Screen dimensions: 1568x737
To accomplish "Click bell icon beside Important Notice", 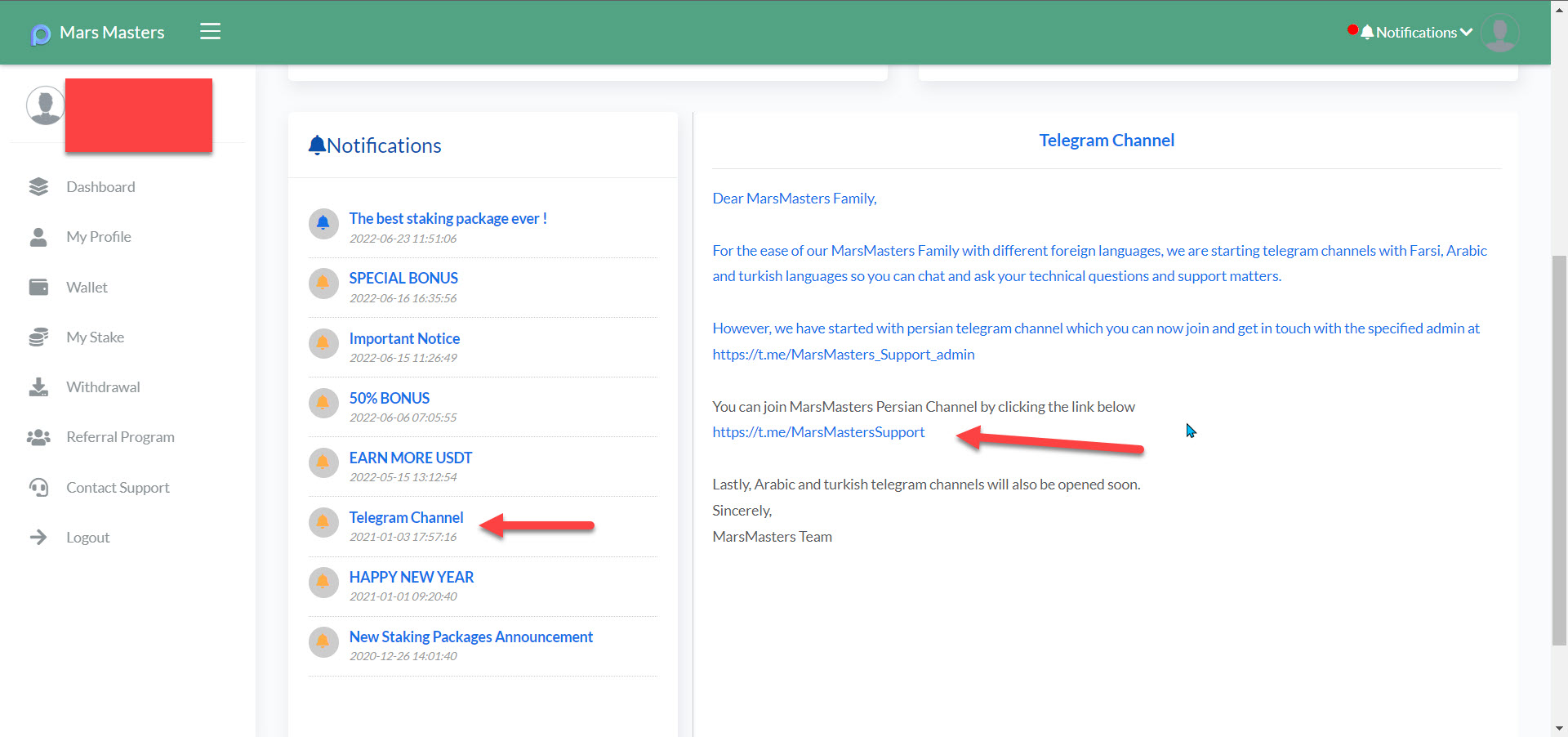I will [x=323, y=342].
